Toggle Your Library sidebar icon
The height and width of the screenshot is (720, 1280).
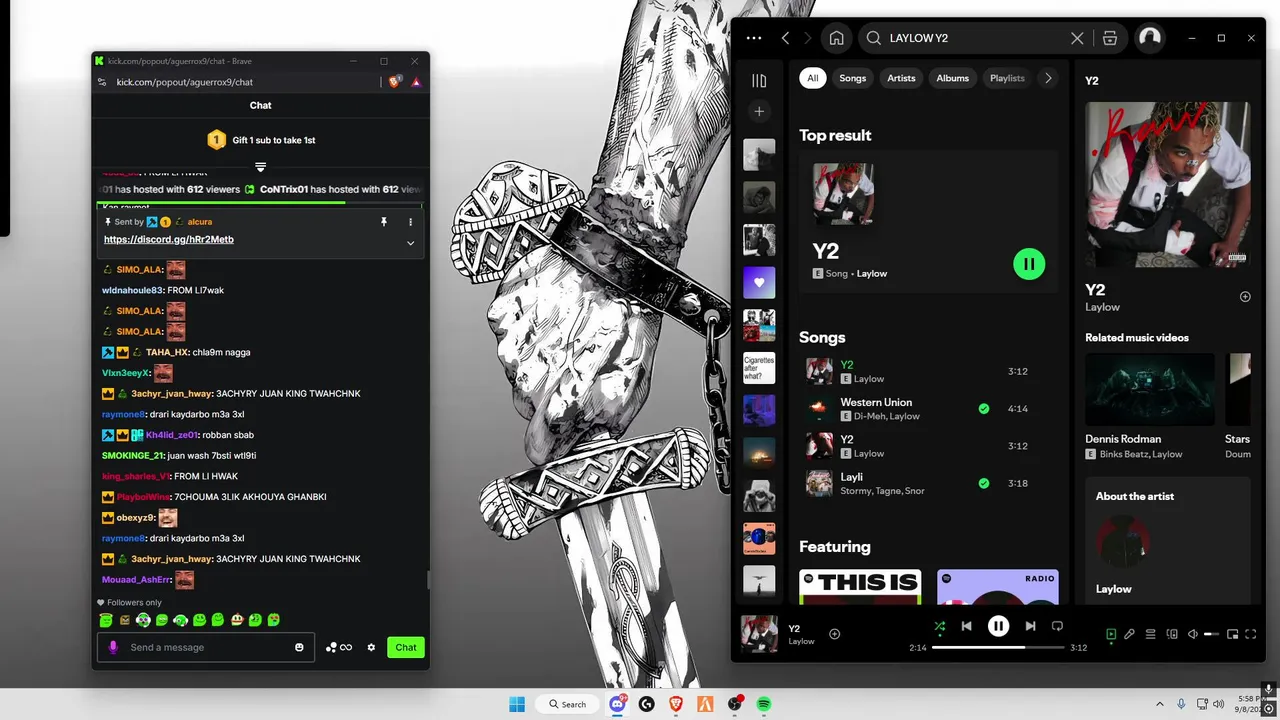[x=759, y=80]
